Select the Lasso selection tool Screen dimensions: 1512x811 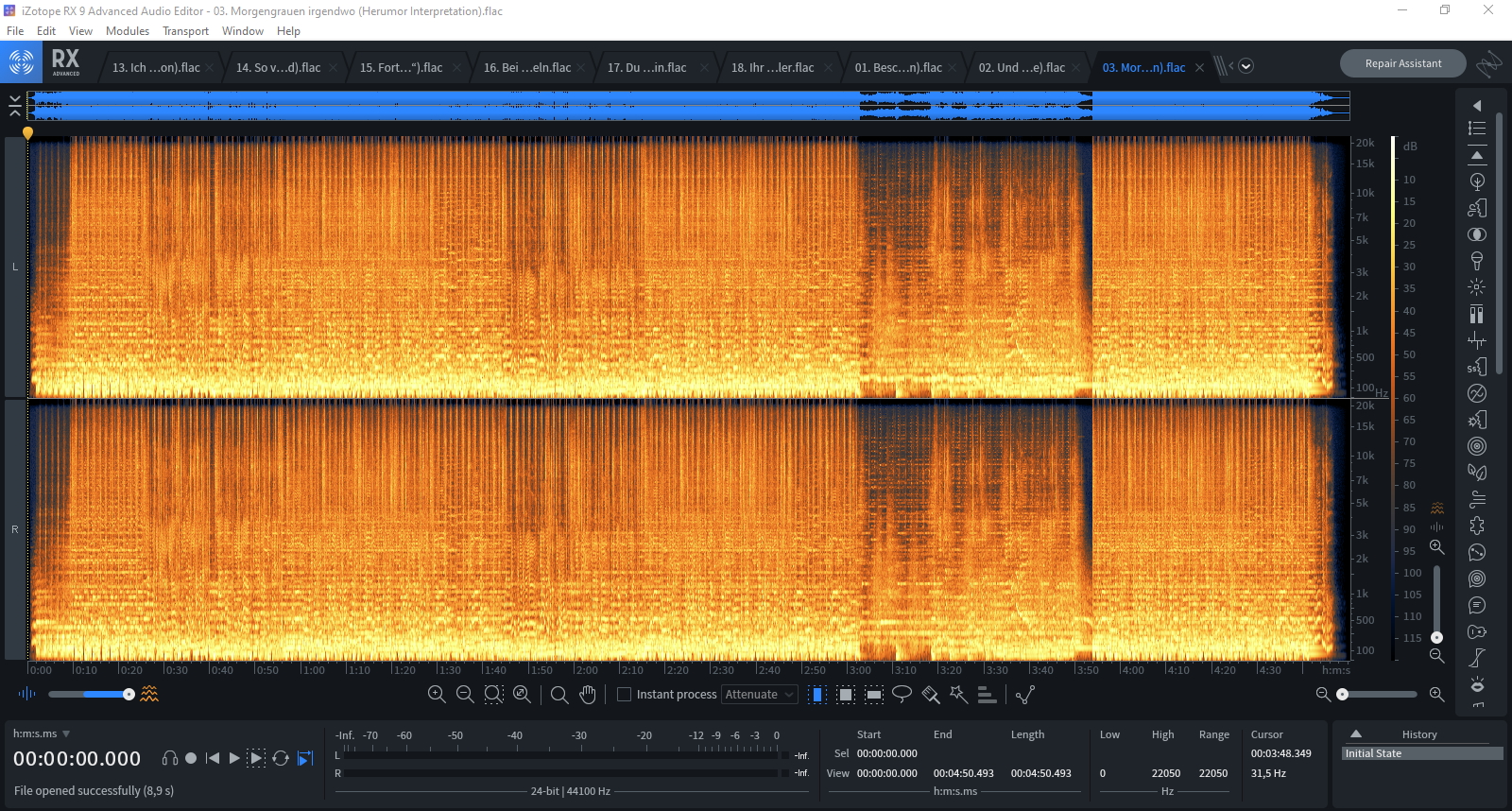click(x=902, y=695)
